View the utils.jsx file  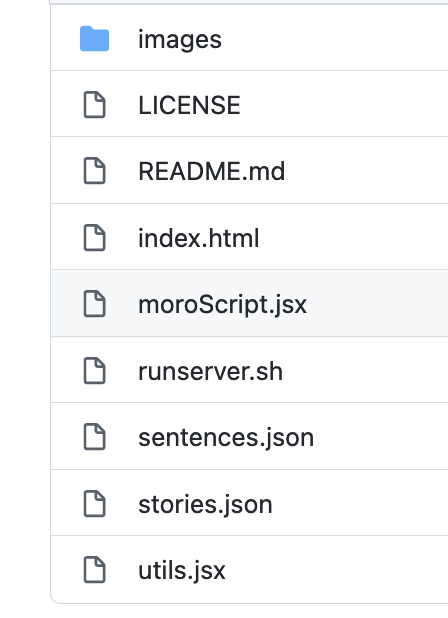[182, 571]
